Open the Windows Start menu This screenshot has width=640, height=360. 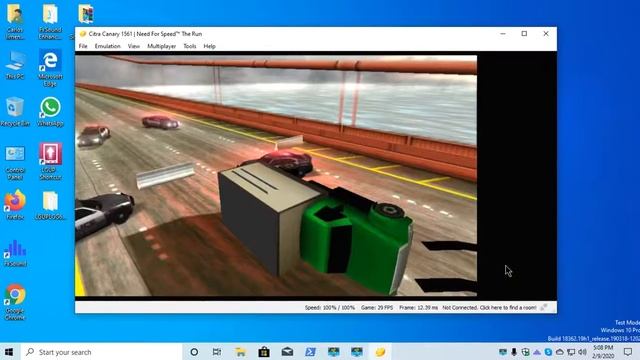coord(9,352)
